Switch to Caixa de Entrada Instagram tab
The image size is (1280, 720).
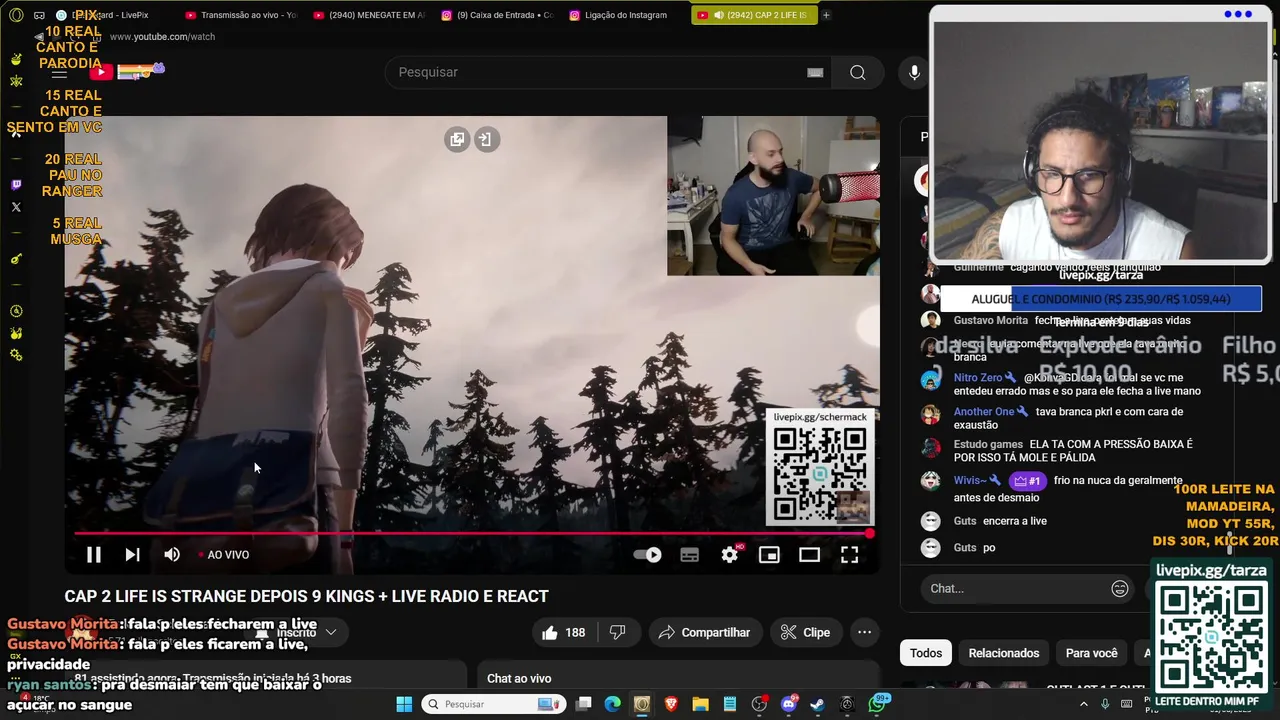(497, 15)
